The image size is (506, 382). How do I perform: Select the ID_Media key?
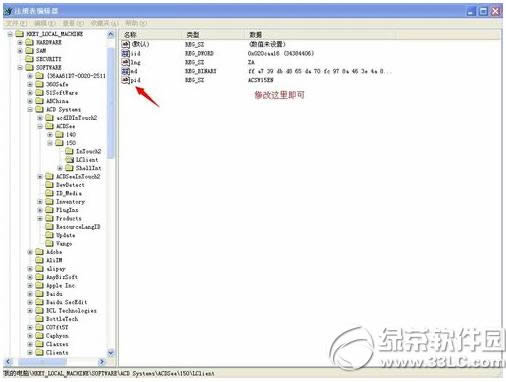pyautogui.click(x=69, y=193)
